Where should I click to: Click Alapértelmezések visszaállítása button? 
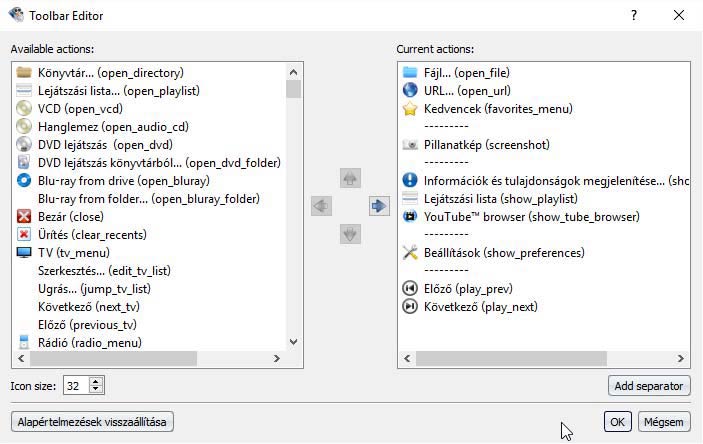(92, 422)
